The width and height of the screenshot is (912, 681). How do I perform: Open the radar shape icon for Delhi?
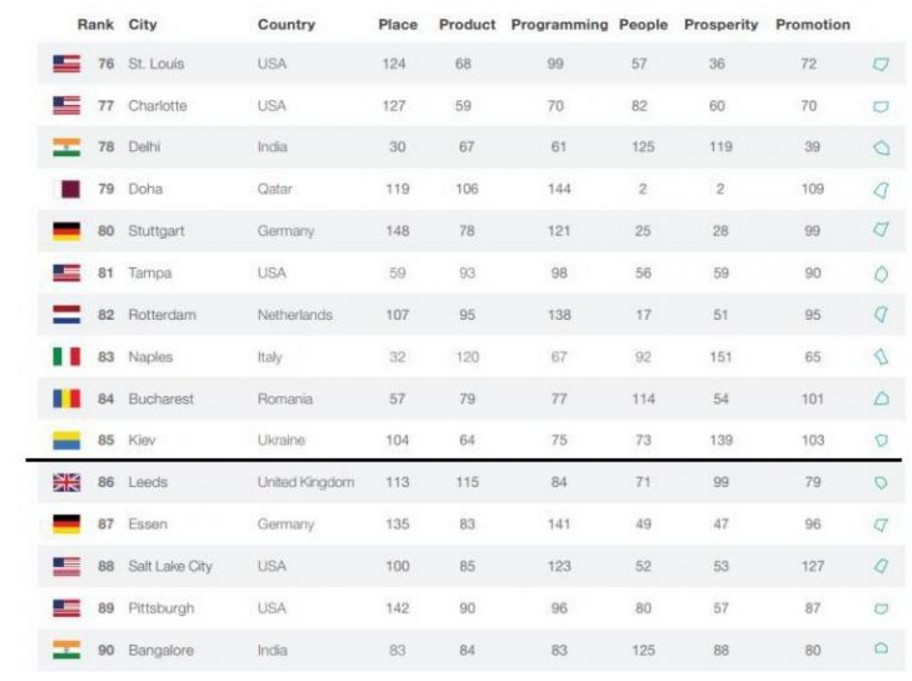882,147
